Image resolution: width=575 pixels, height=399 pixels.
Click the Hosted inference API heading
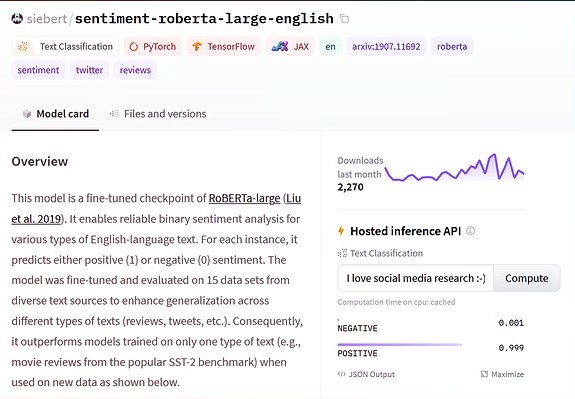point(406,231)
